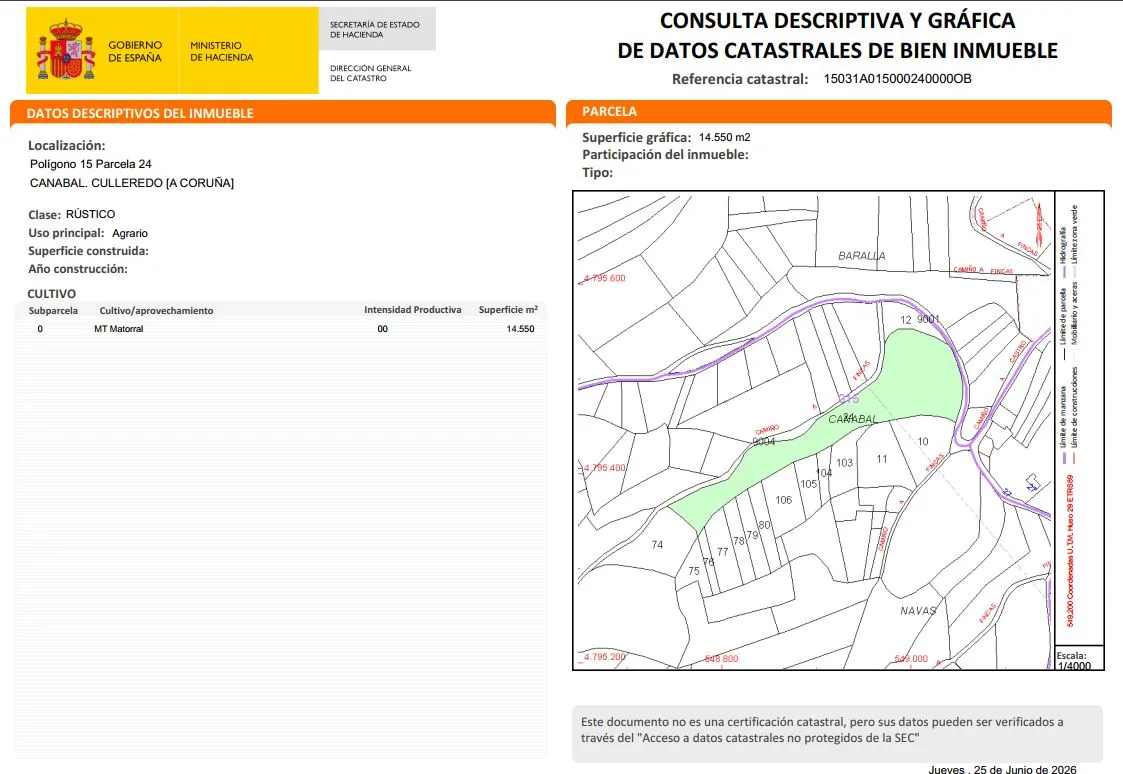Image resolution: width=1123 pixels, height=774 pixels.
Task: Click the 'Subparcela' column header
Action: point(53,311)
